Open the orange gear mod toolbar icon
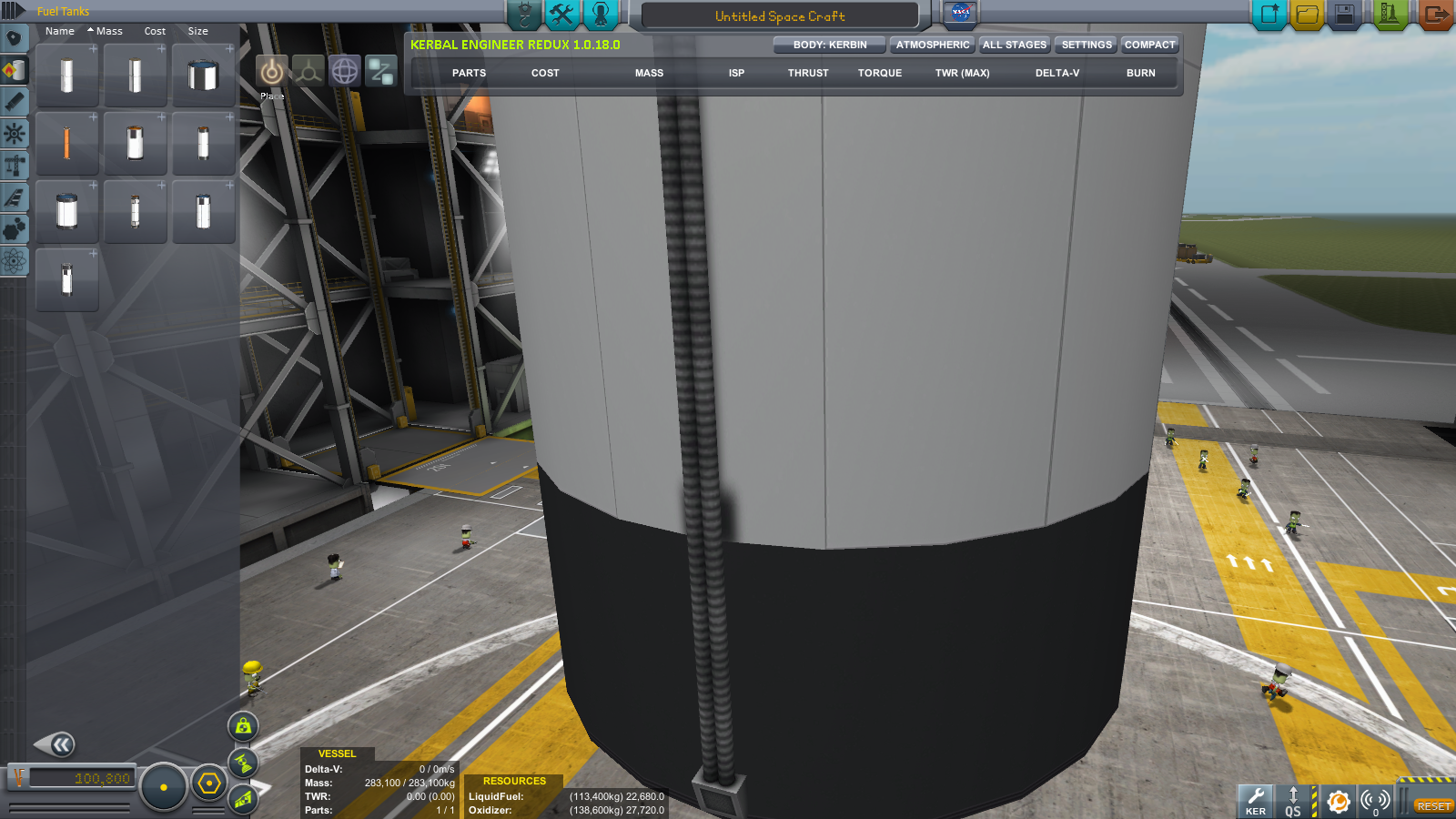Viewport: 1456px width, 819px height. pyautogui.click(x=1338, y=801)
